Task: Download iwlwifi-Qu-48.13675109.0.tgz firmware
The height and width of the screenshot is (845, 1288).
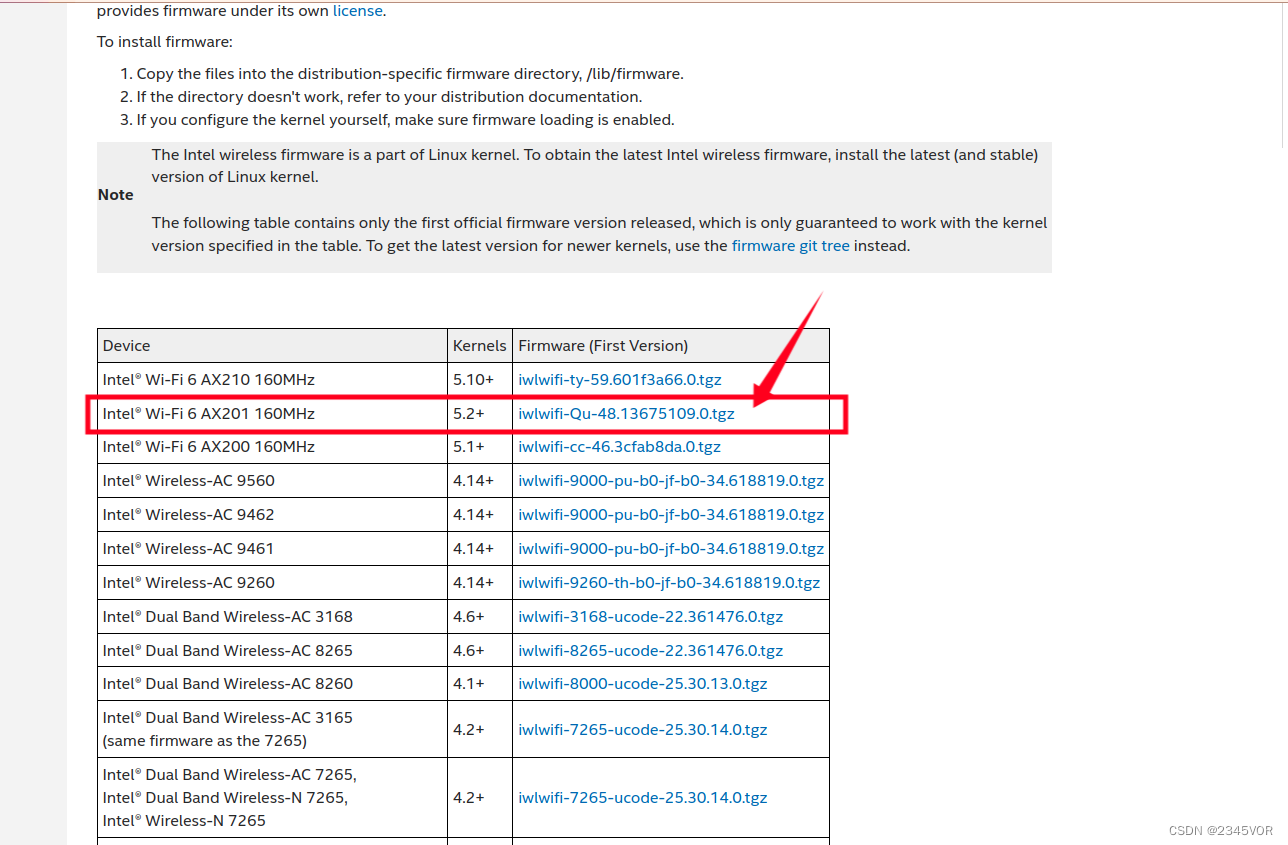Action: point(626,413)
